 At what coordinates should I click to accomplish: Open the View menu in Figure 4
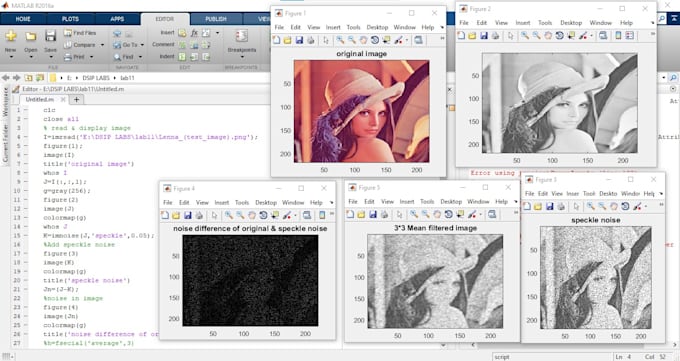202,203
